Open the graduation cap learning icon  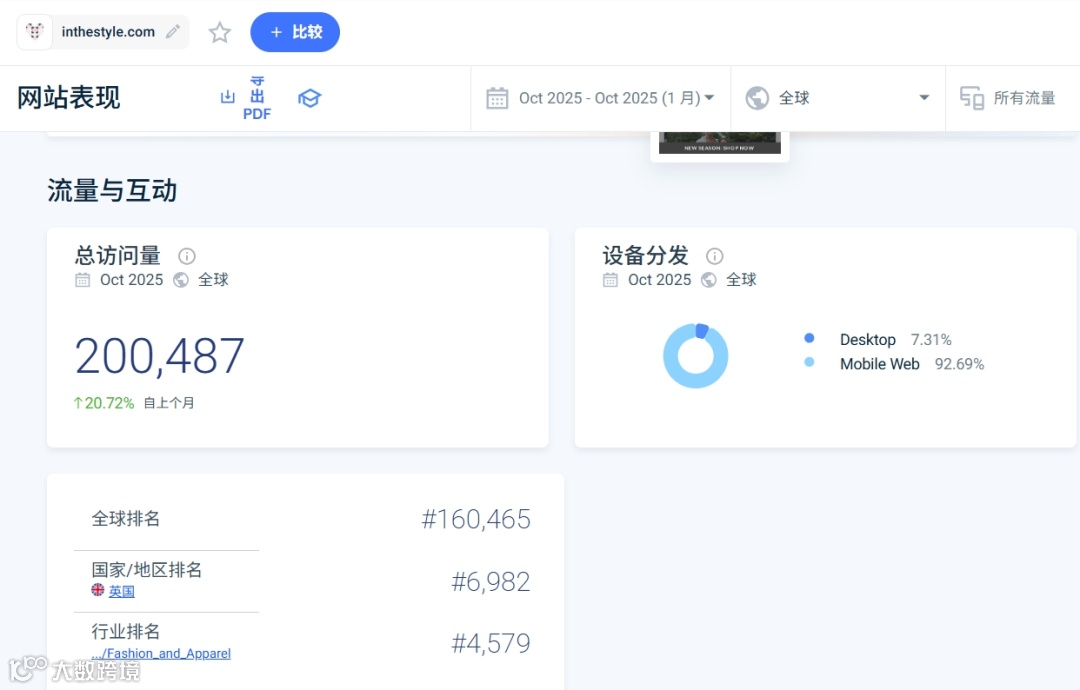pyautogui.click(x=309, y=98)
